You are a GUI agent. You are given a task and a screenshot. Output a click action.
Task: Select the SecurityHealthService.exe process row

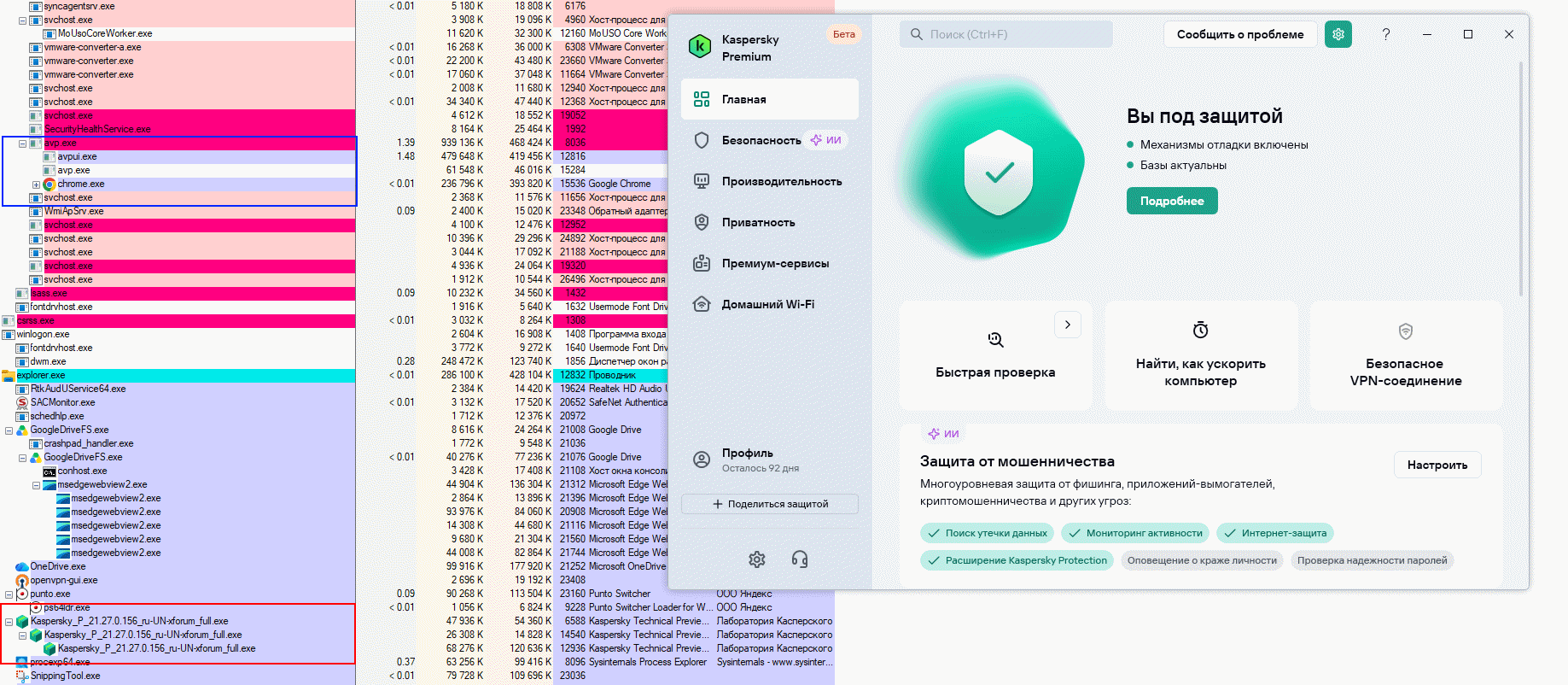tap(178, 129)
